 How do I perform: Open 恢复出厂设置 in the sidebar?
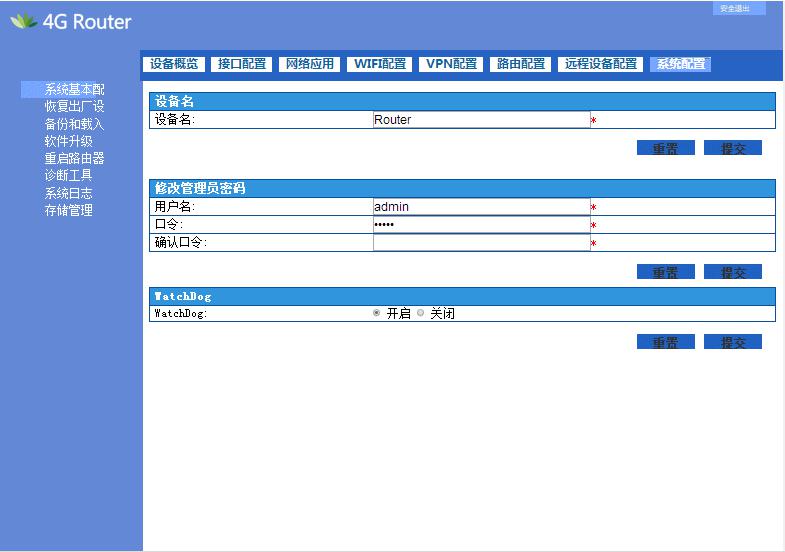(x=74, y=107)
